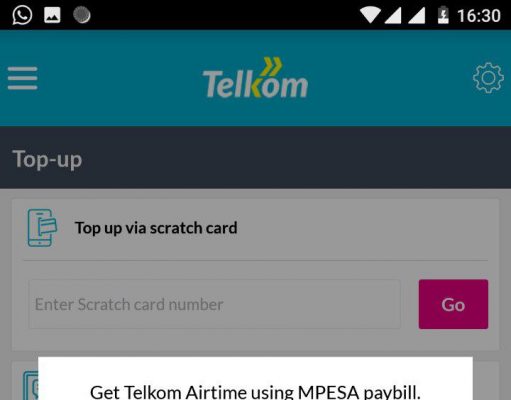
Task: Tap the Top-up section title bar
Action: (x=255, y=157)
